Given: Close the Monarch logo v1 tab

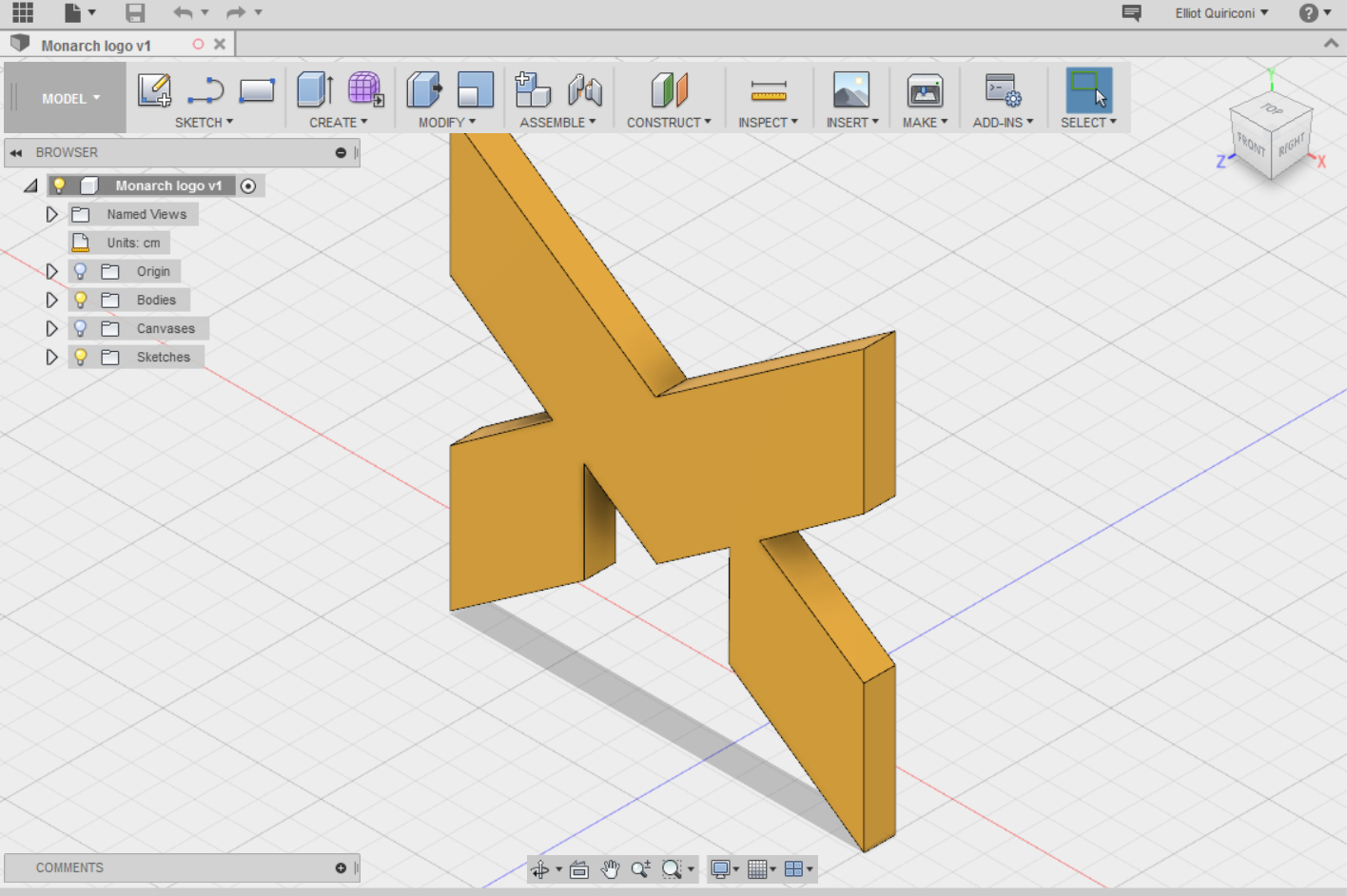Looking at the screenshot, I should [220, 44].
